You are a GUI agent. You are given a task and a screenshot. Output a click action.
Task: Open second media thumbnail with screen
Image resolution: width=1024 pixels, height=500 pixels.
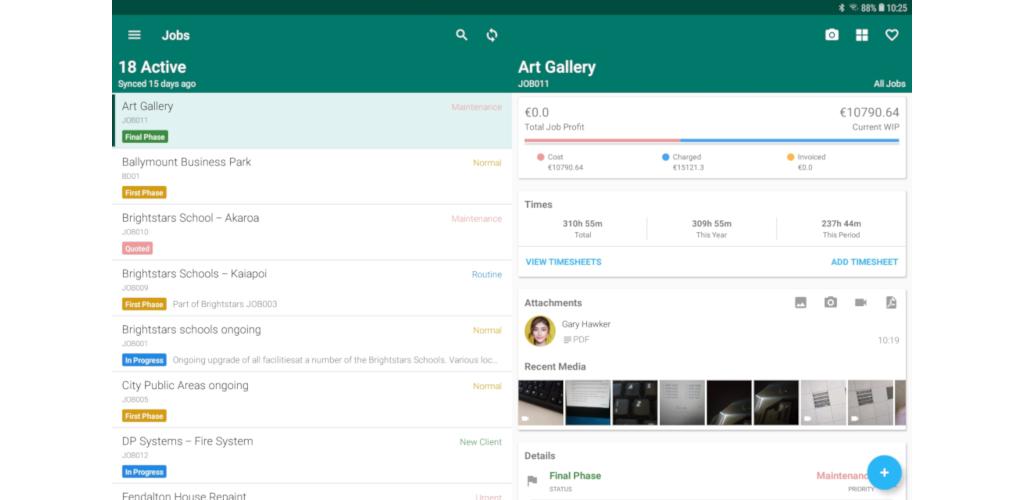coord(588,403)
